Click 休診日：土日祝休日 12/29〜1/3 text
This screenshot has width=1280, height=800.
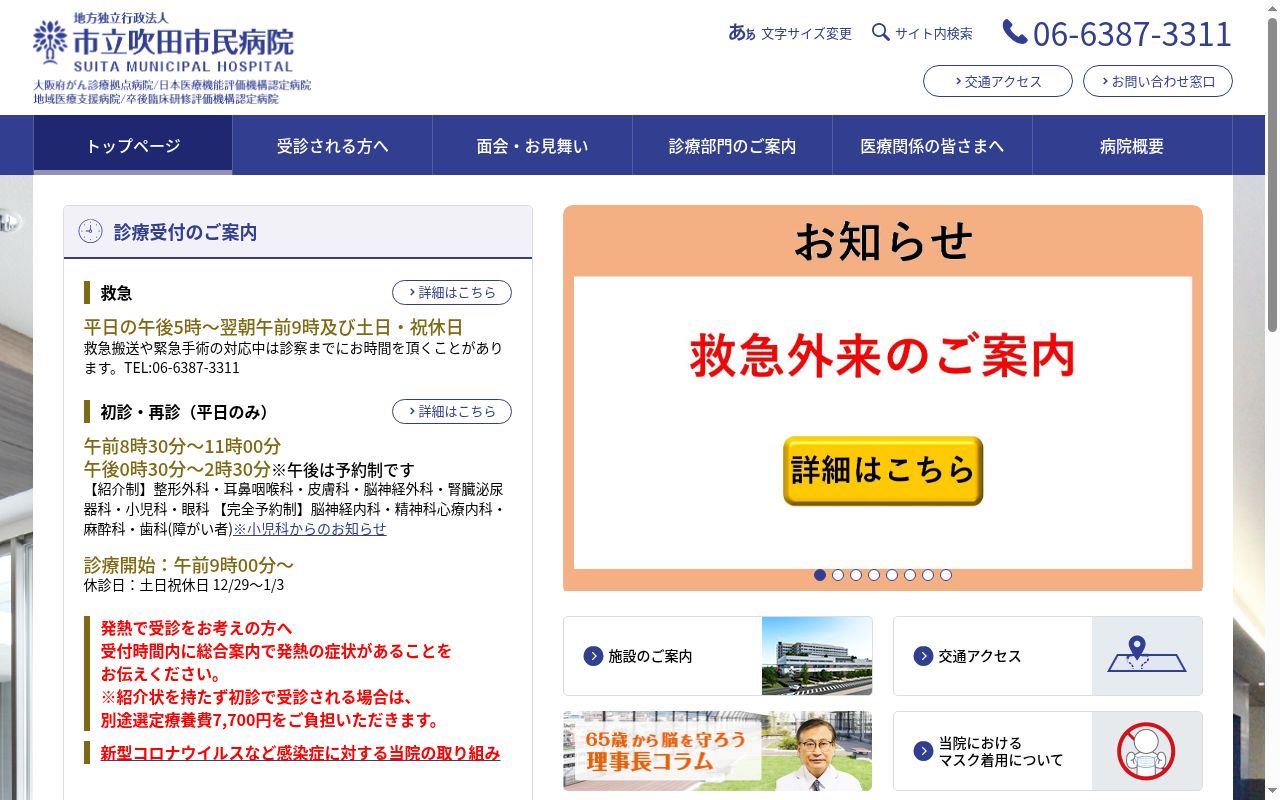point(184,585)
